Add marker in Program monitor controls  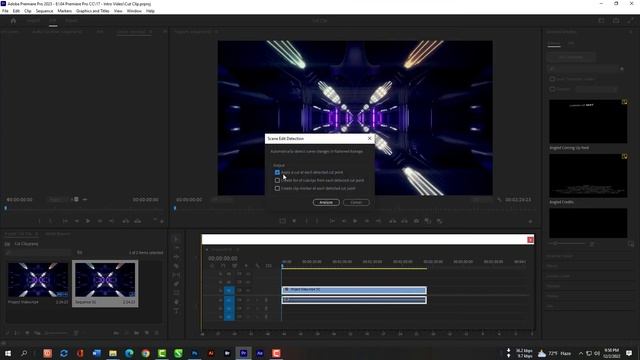click(294, 221)
